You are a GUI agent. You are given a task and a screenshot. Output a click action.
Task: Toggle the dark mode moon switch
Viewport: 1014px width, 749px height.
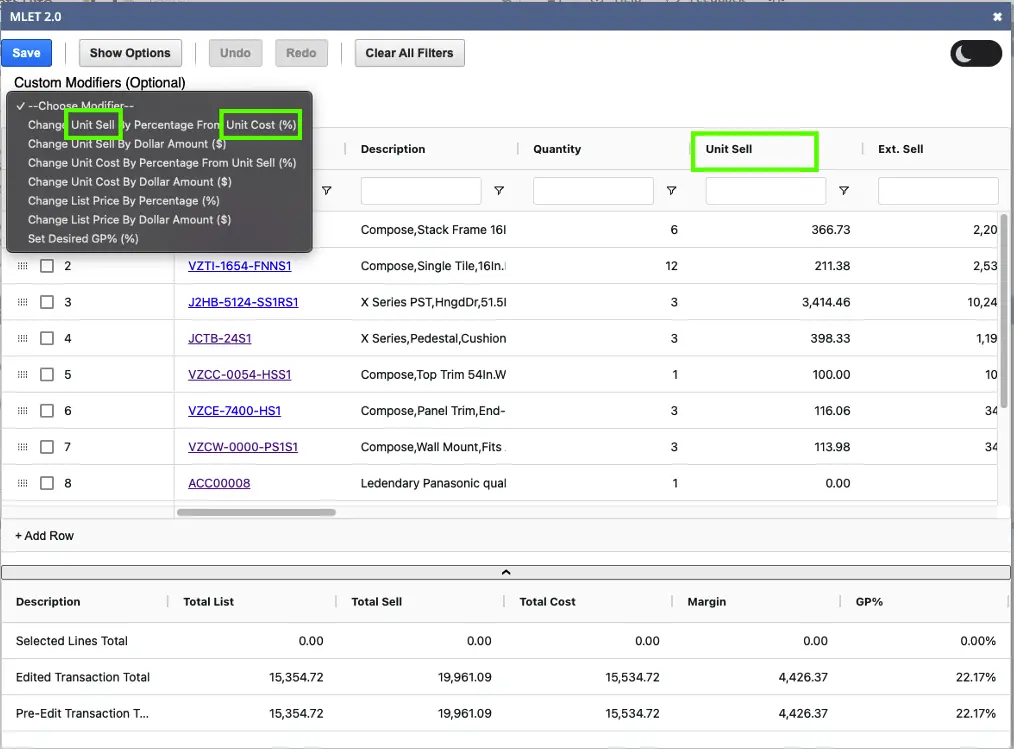click(976, 54)
